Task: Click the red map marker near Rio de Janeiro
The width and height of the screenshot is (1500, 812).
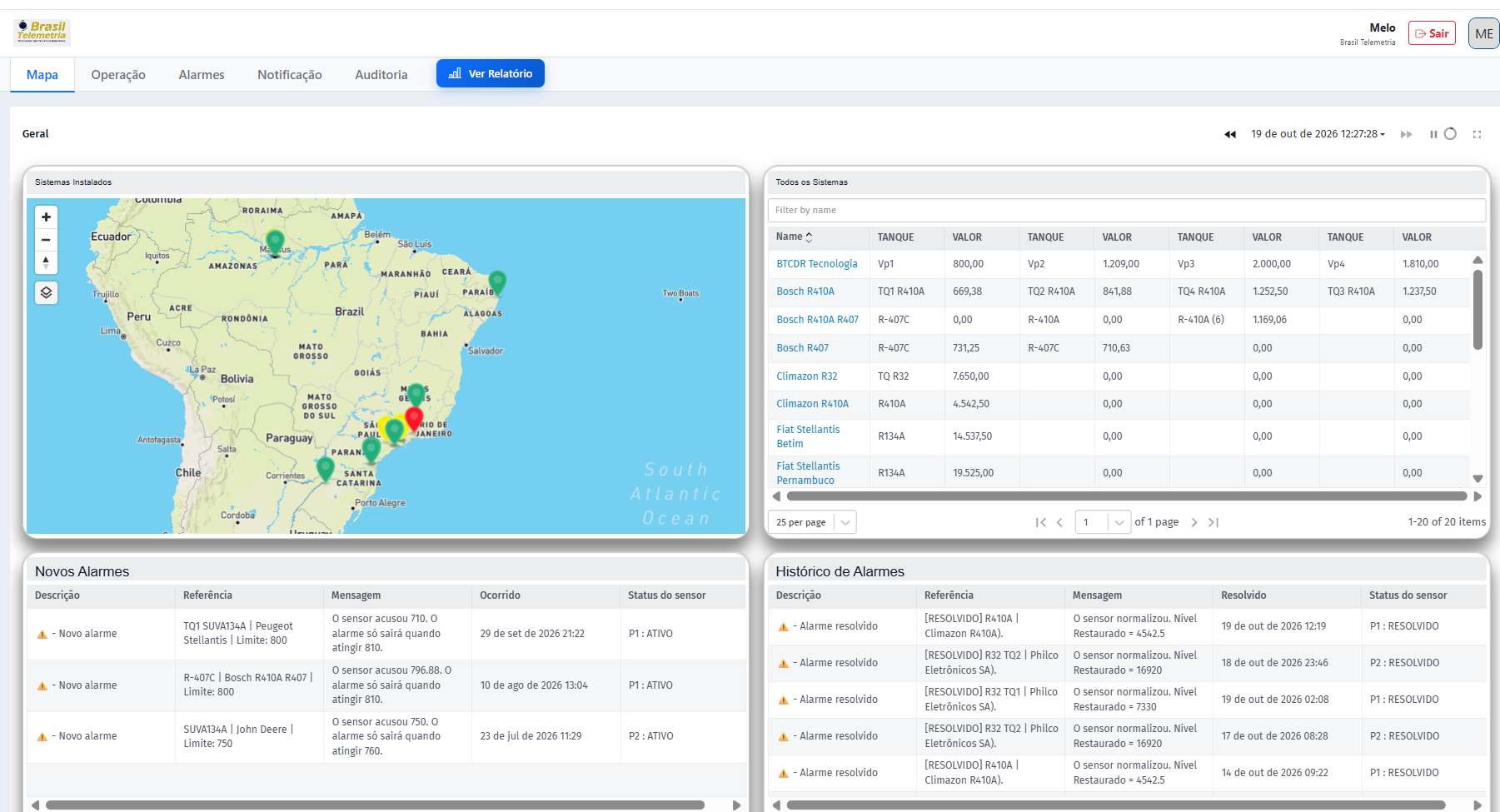Action: point(414,417)
